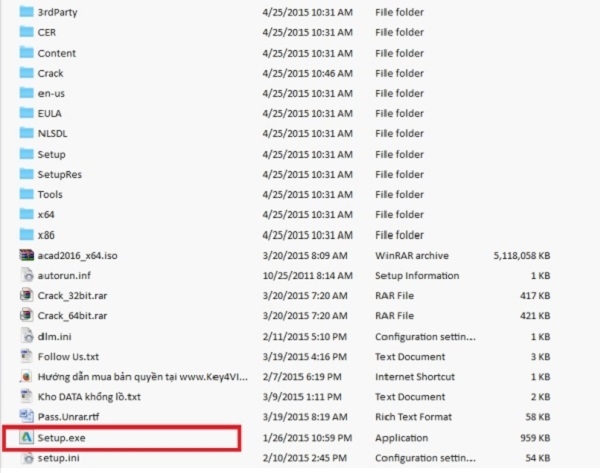
Task: Select the 959 KB size value
Action: pyautogui.click(x=535, y=438)
